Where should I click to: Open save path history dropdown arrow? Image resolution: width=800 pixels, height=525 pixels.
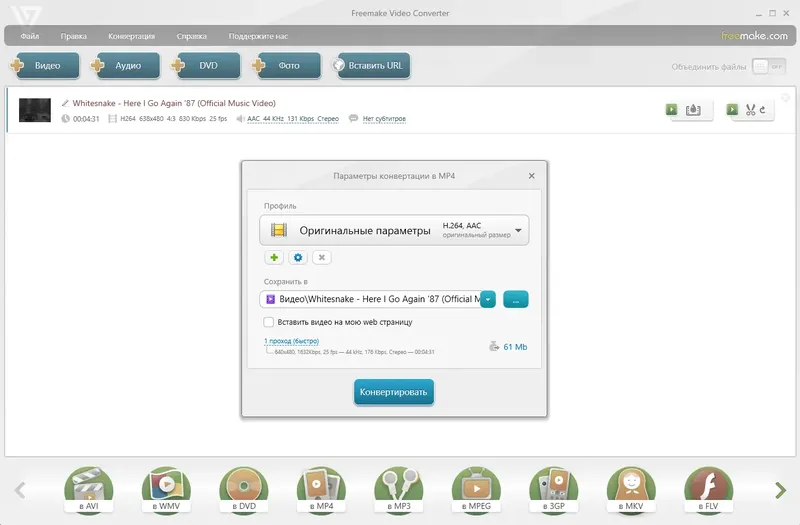(x=488, y=299)
